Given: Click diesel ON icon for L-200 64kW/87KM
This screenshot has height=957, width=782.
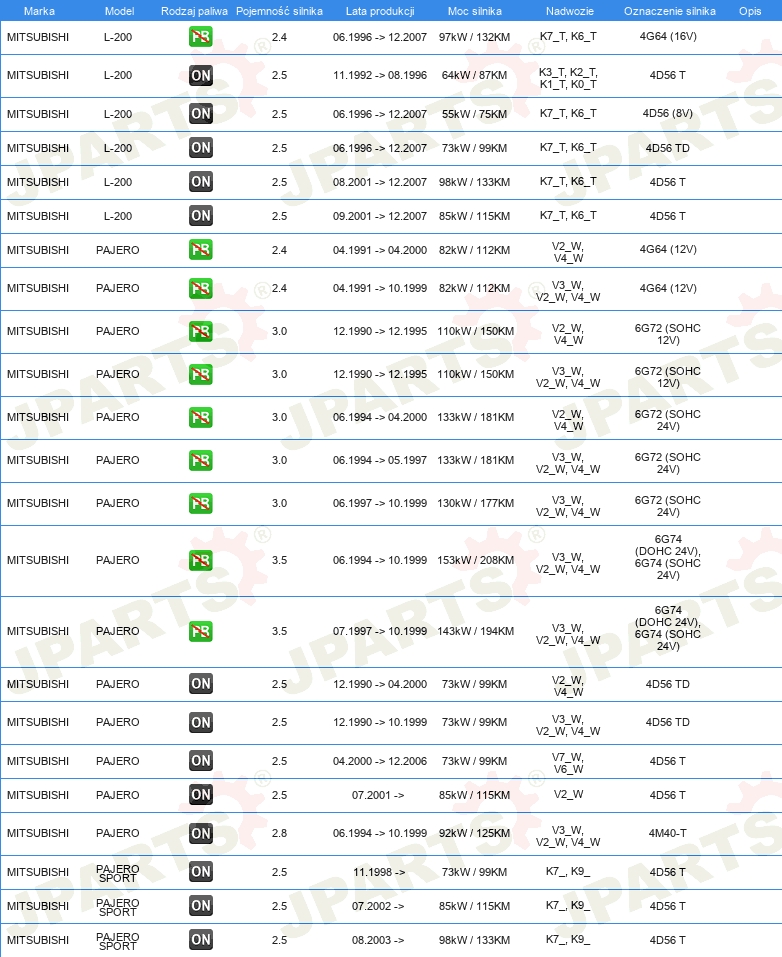Looking at the screenshot, I should coord(200,75).
